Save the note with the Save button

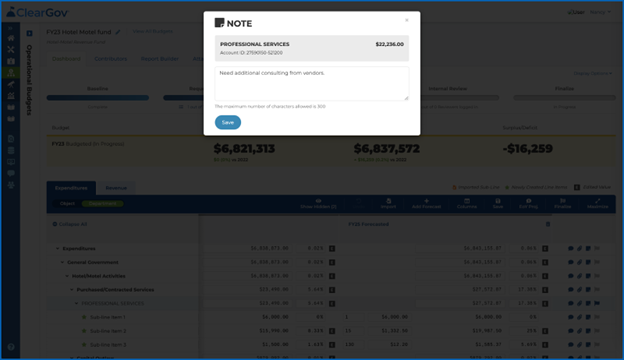click(x=228, y=122)
